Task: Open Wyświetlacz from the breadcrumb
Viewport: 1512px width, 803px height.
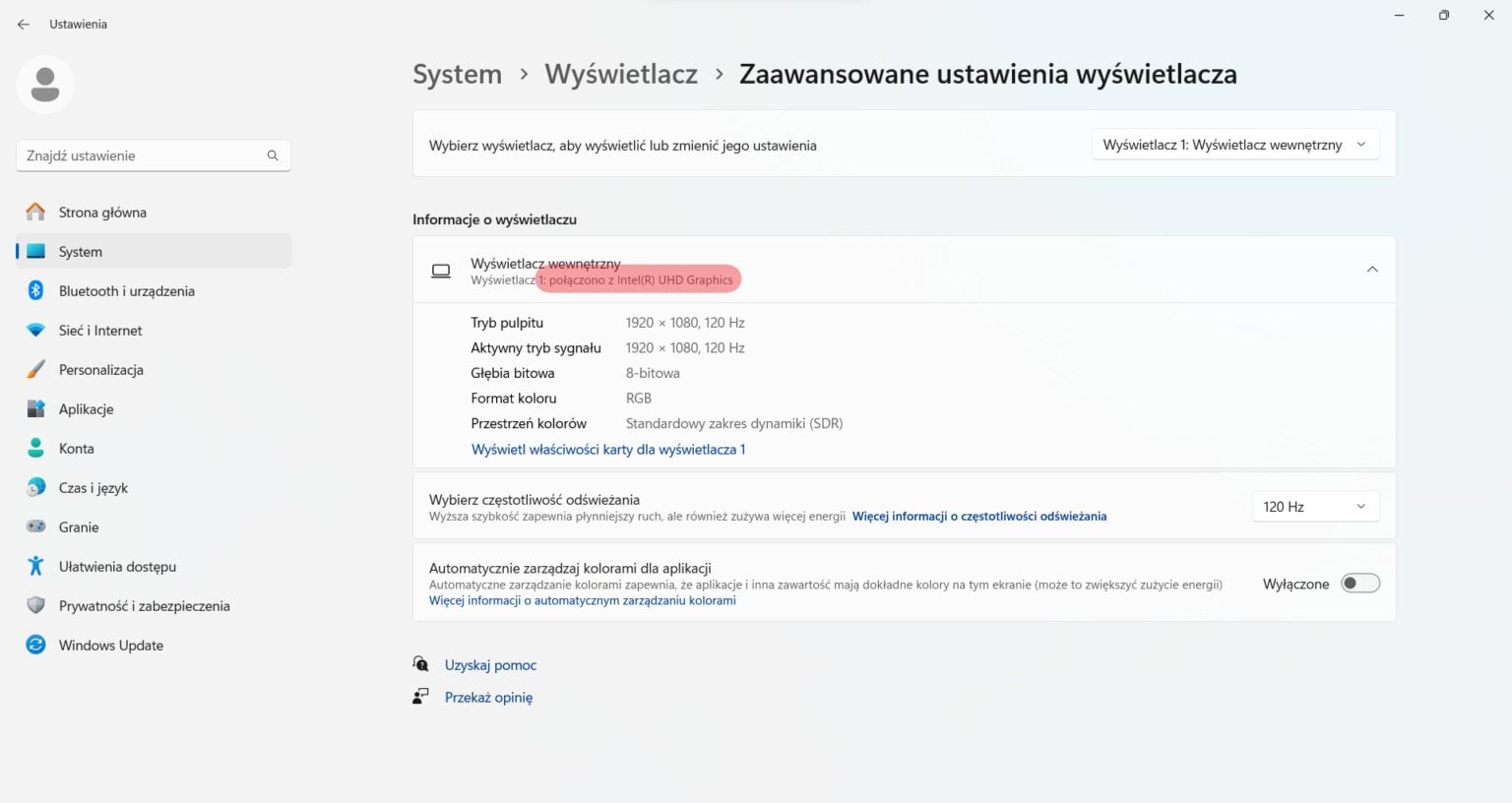Action: pos(621,73)
